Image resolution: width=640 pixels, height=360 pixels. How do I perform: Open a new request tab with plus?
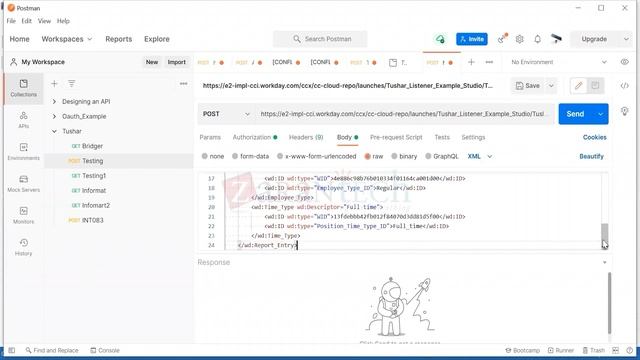471,62
